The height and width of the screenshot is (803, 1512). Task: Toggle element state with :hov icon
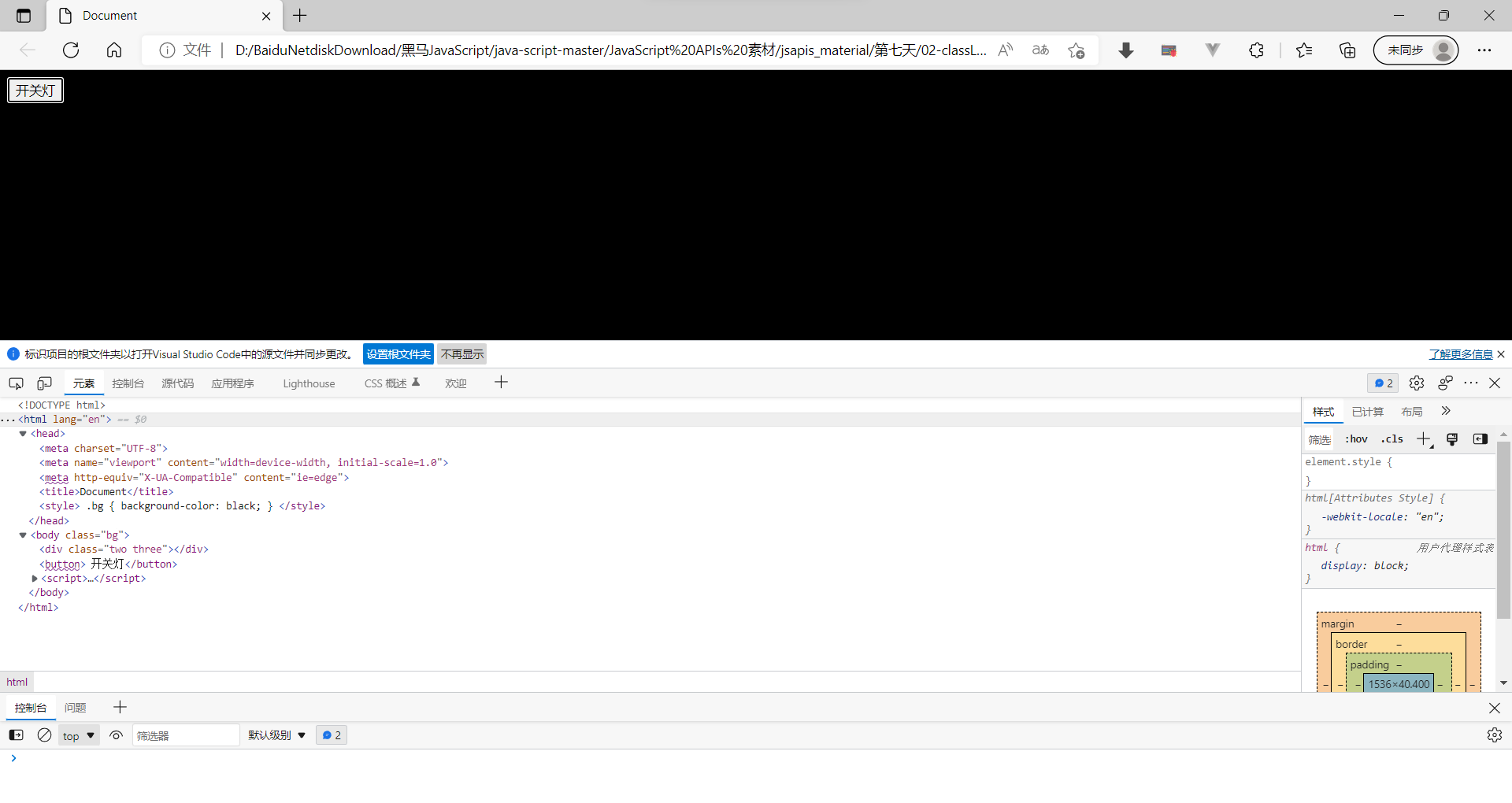pyautogui.click(x=1357, y=439)
